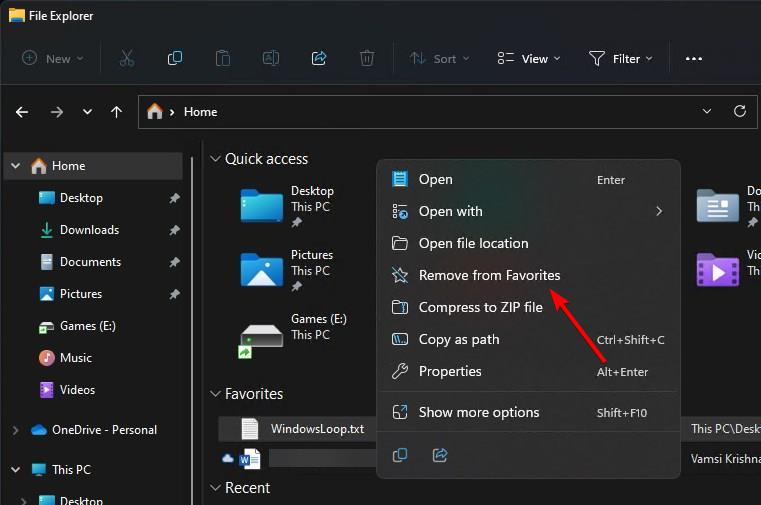Select Downloads in the navigation pane
Viewport: 761px width, 505px height.
[x=89, y=230]
